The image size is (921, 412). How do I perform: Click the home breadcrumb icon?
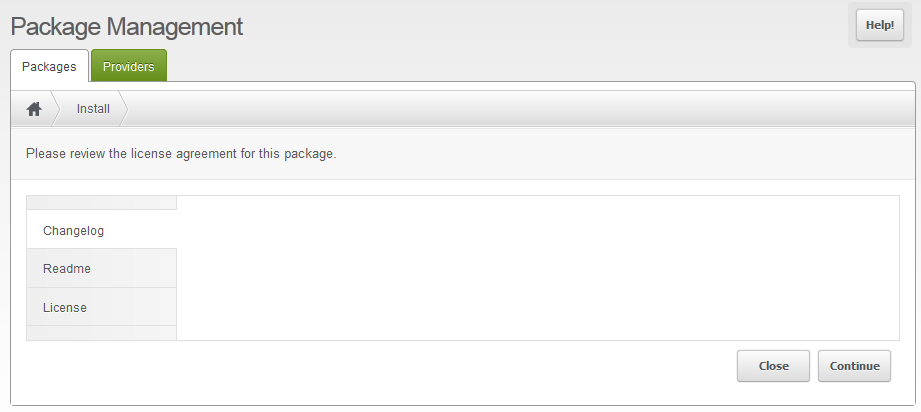[34, 109]
